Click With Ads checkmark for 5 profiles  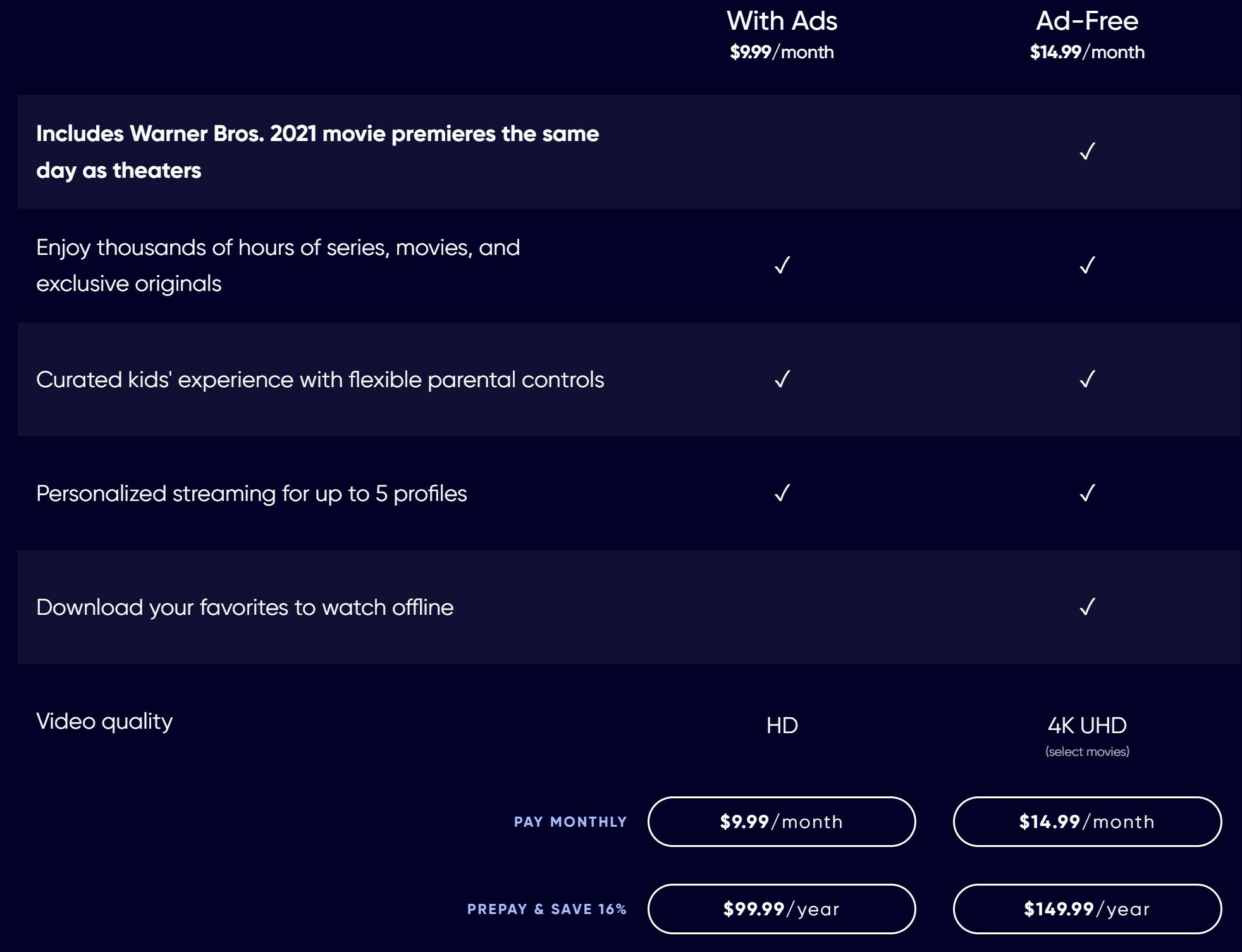point(782,493)
